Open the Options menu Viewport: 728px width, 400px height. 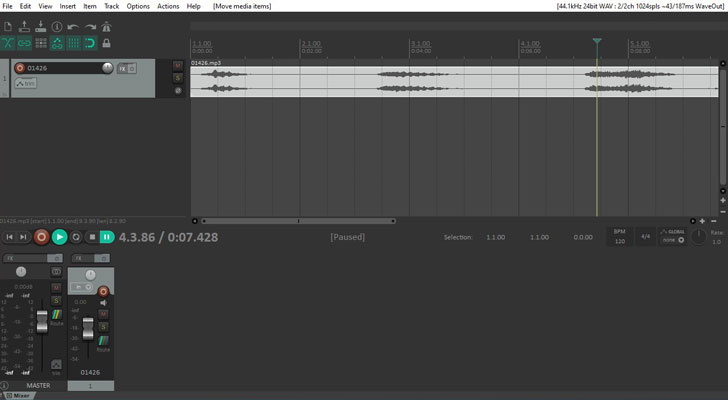[x=137, y=6]
